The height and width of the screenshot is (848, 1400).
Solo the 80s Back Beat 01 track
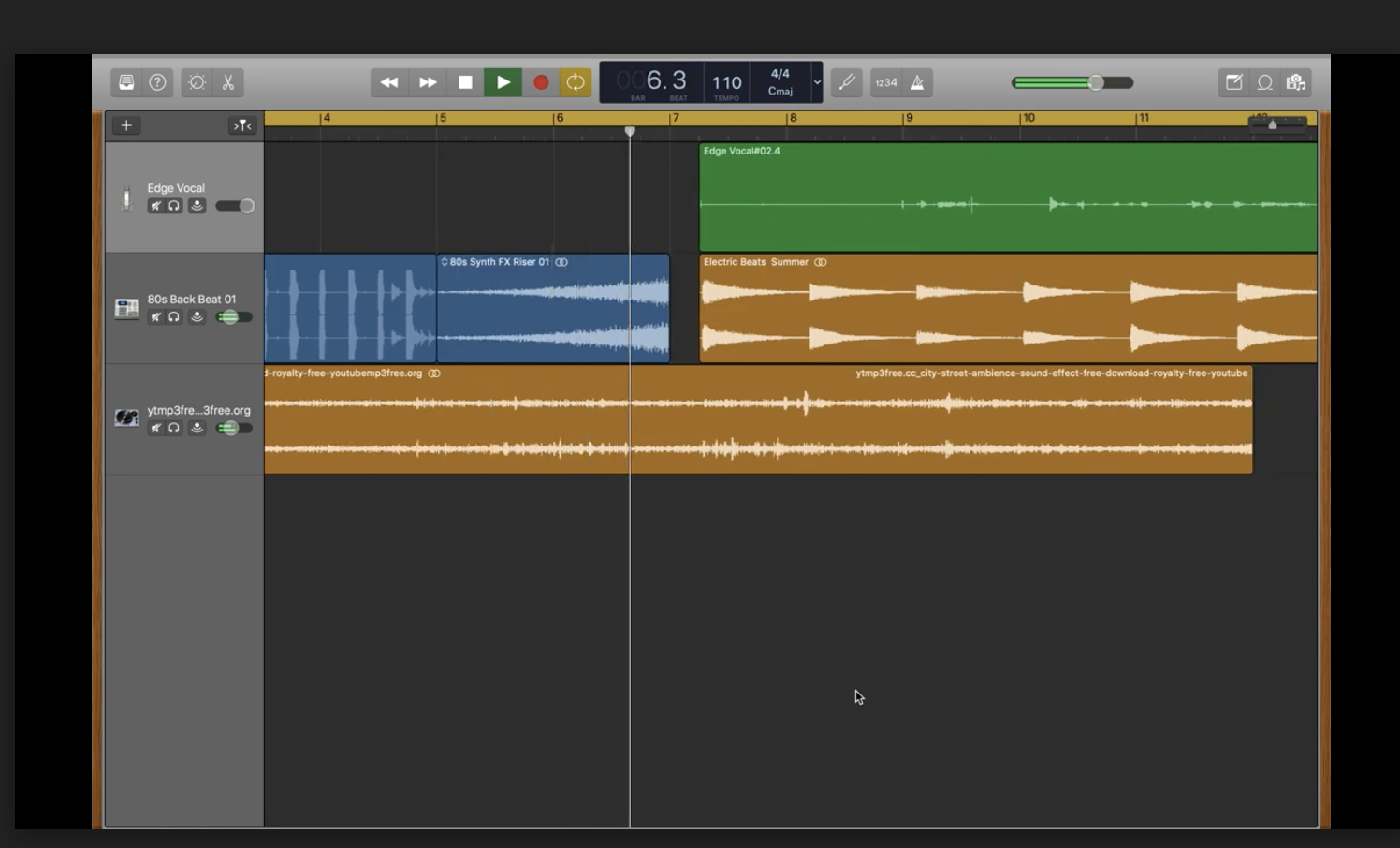174,317
